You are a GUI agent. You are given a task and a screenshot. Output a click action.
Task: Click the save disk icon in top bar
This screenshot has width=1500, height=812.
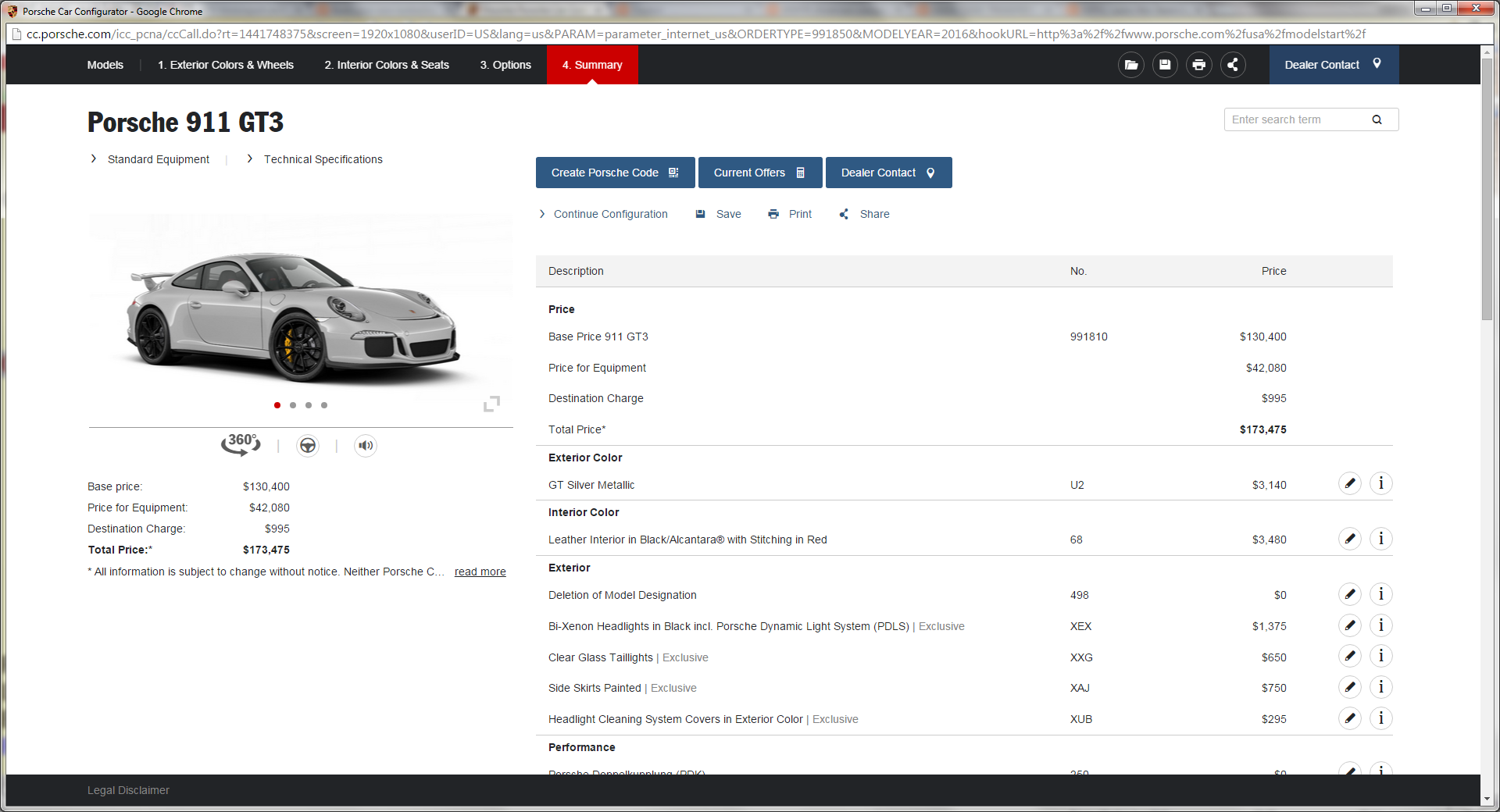click(1165, 65)
